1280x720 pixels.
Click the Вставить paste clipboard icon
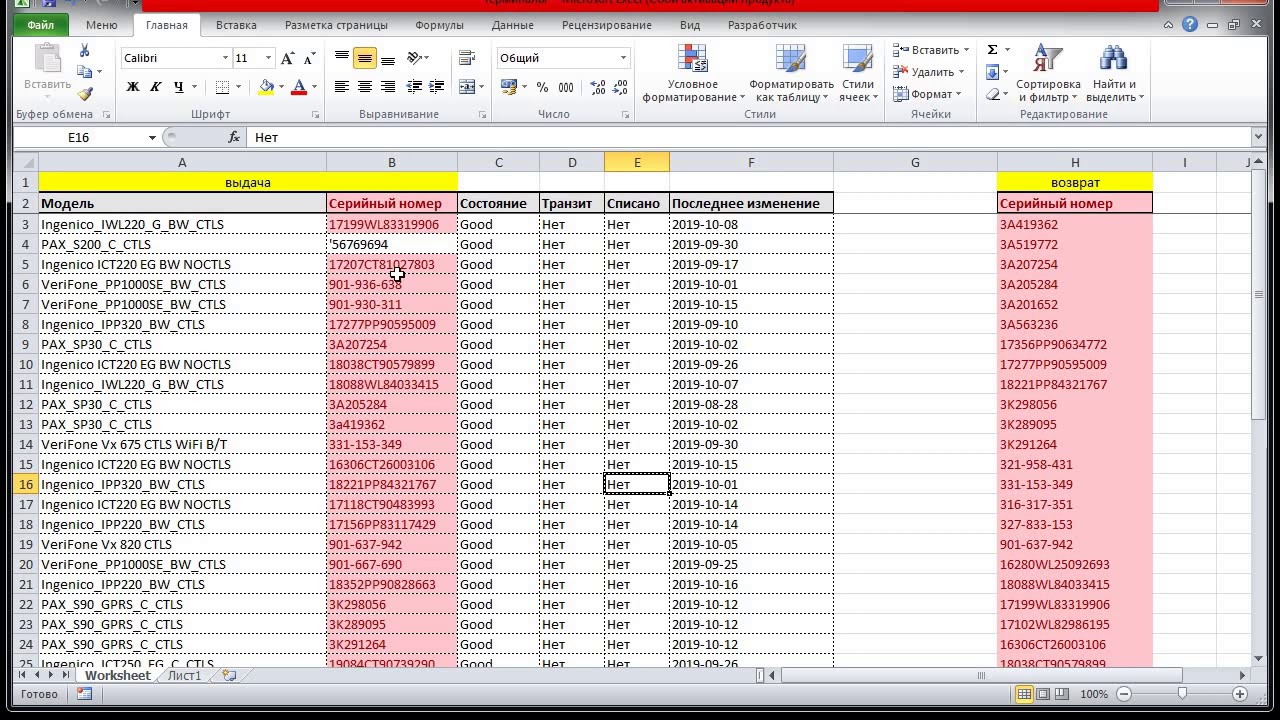click(47, 58)
